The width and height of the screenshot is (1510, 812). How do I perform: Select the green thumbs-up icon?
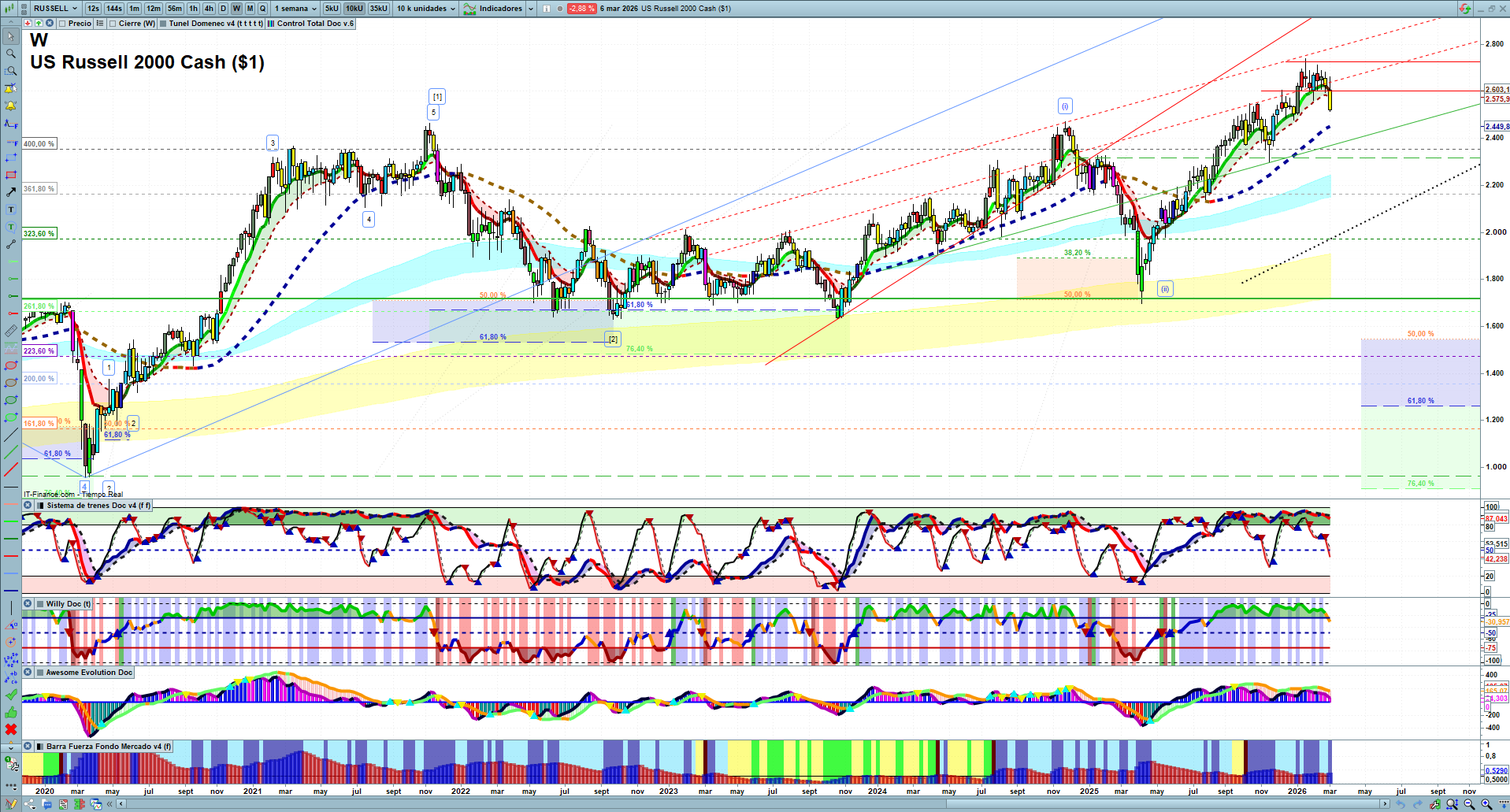coord(11,712)
